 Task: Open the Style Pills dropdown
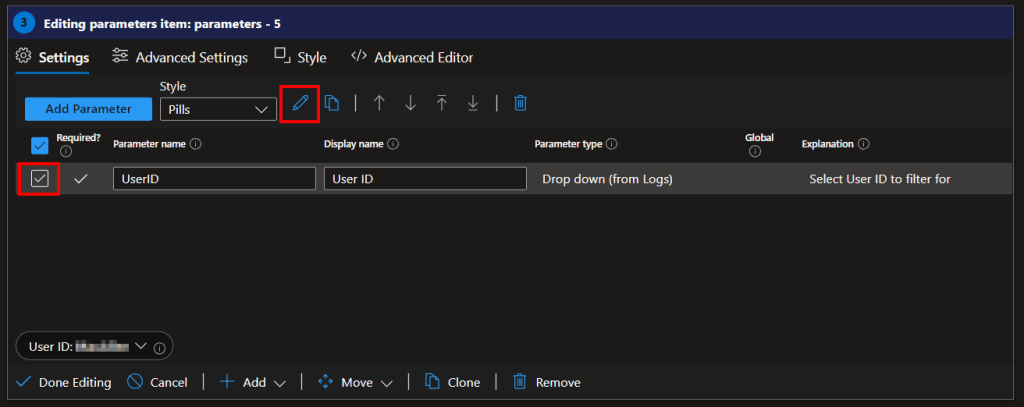218,109
